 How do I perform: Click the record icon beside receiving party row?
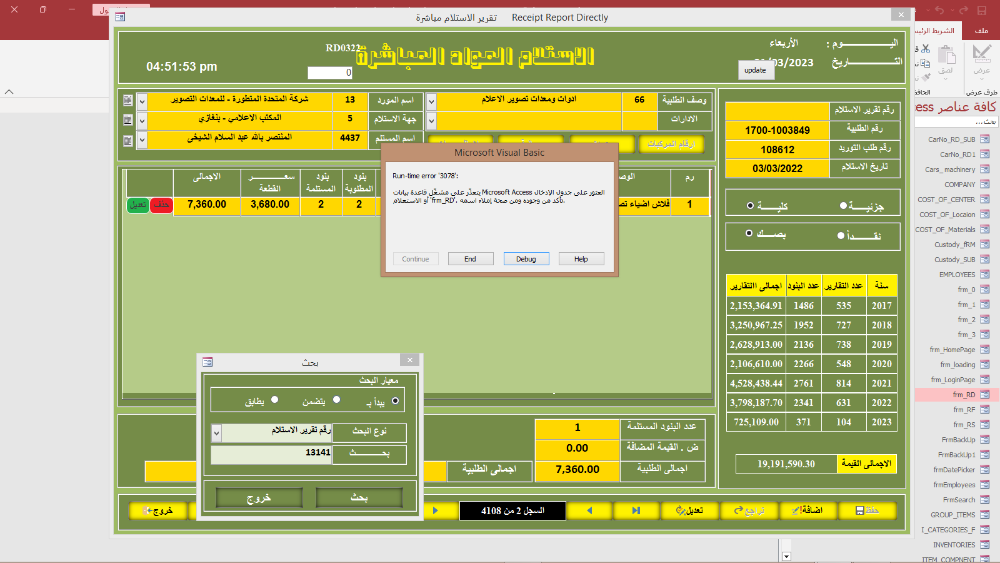point(128,120)
